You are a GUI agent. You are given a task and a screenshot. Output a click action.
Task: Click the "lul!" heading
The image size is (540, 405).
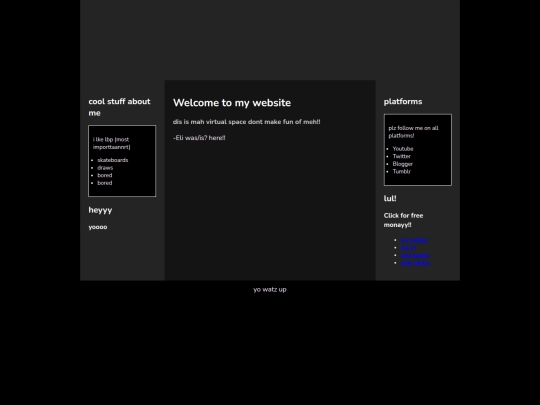click(x=390, y=198)
